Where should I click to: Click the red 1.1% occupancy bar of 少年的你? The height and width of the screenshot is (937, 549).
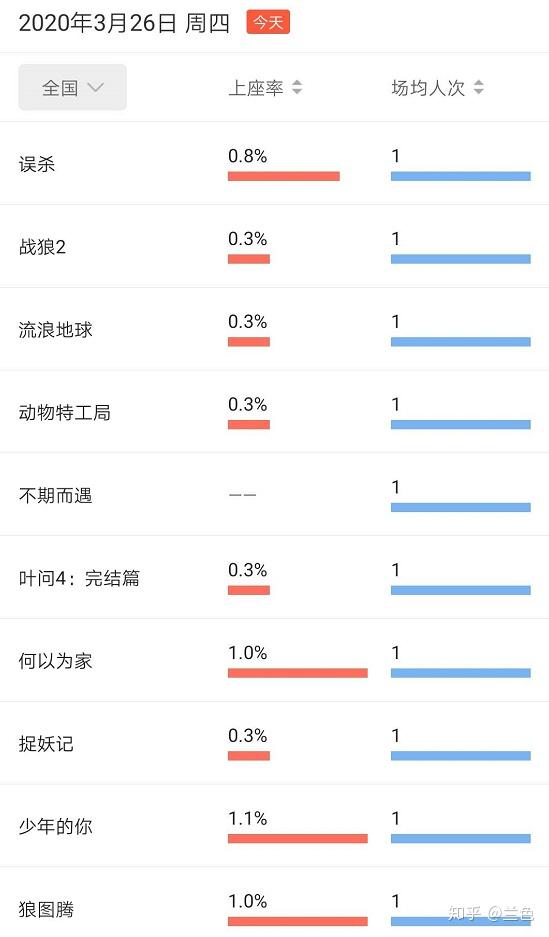pyautogui.click(x=297, y=838)
